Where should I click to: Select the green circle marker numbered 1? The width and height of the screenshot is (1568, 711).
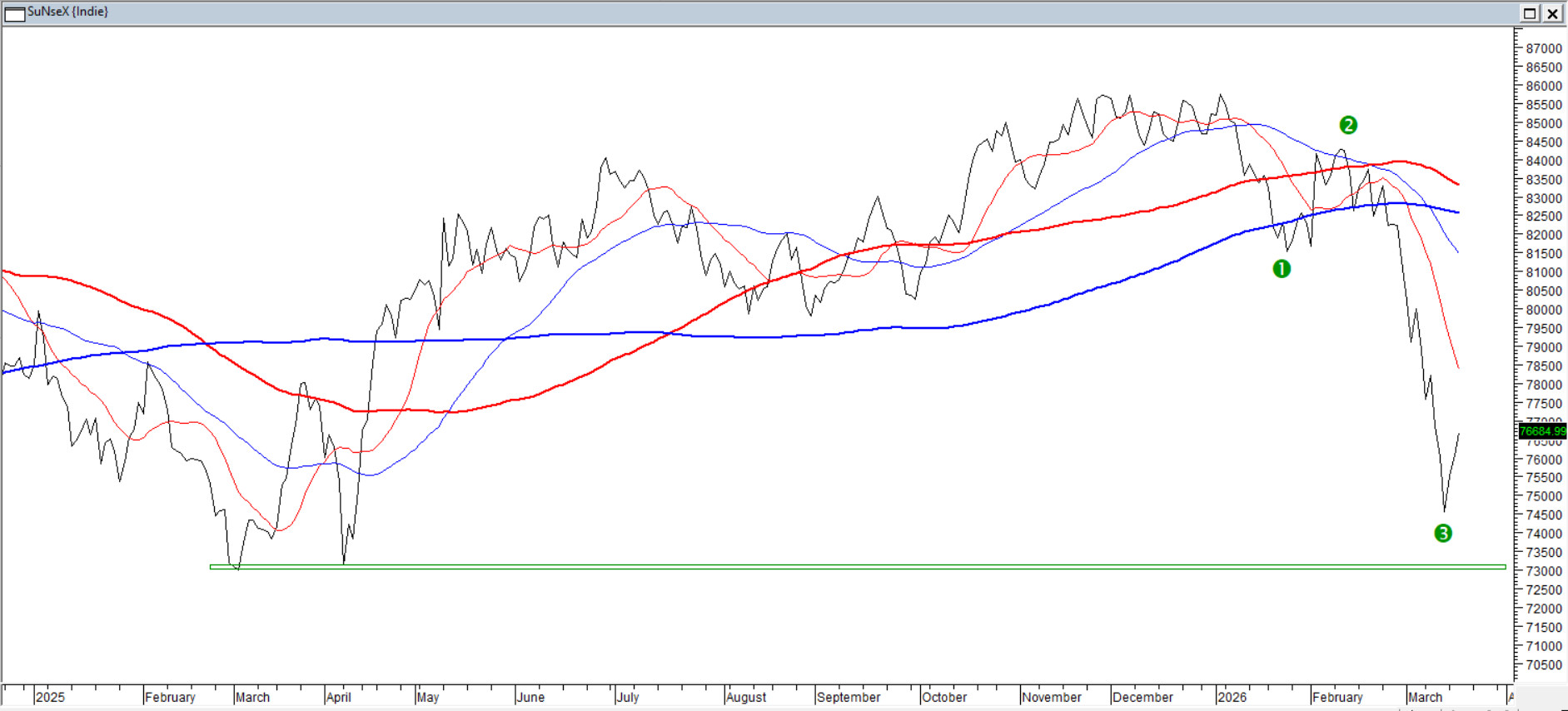tap(1282, 269)
